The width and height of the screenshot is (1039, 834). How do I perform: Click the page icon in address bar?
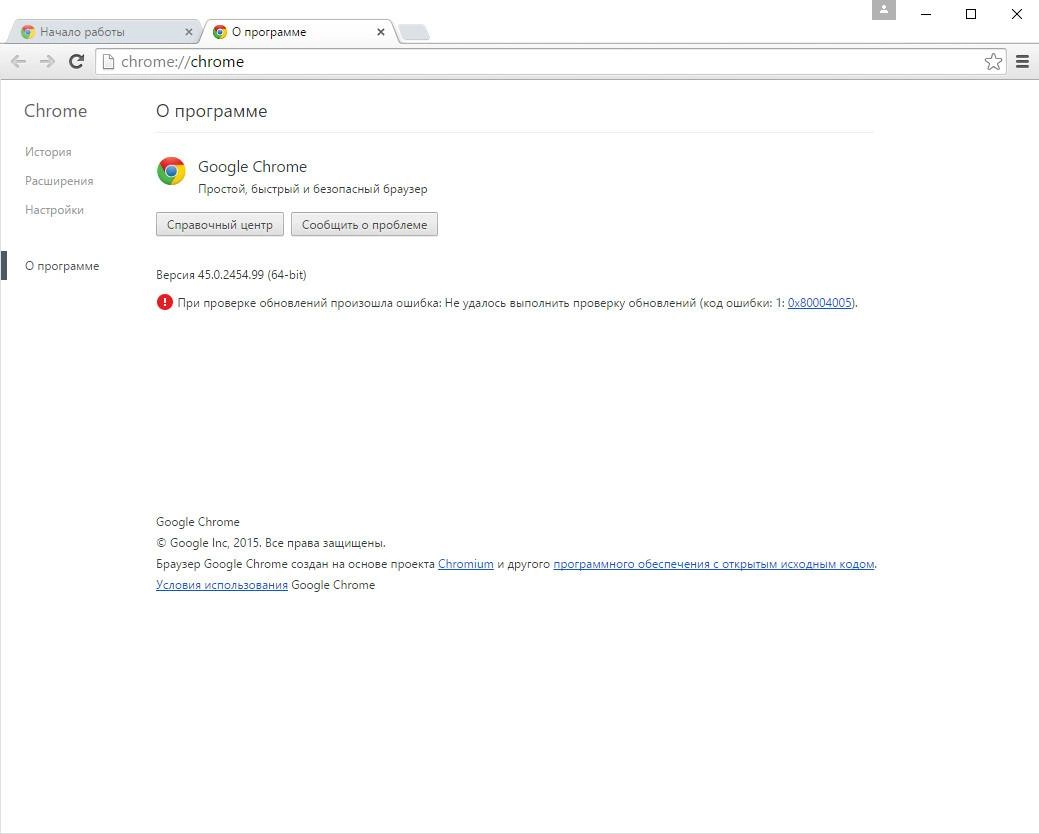pos(109,62)
